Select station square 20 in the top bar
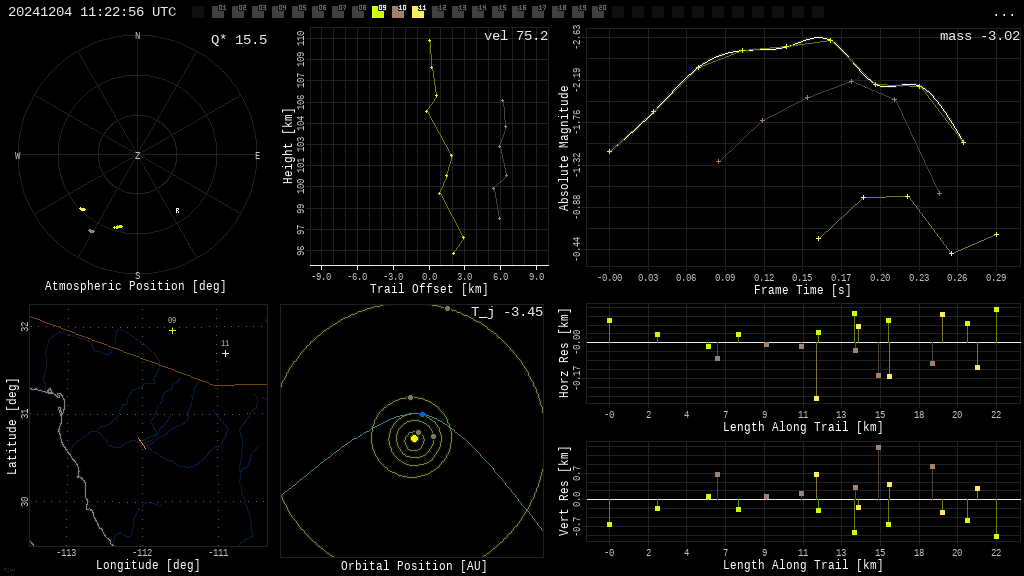This screenshot has width=1024, height=576. [x=597, y=12]
